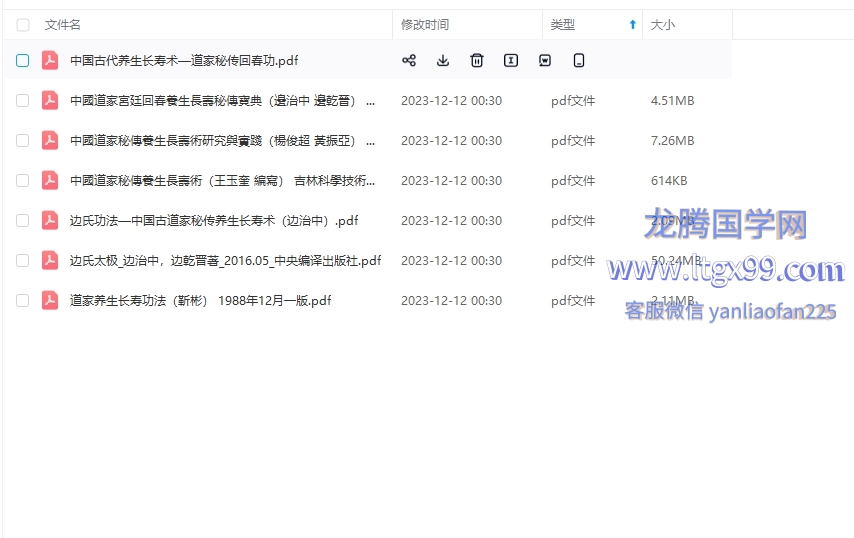Check the box for 中国古代养生长寿术—道家秘传回春功.pdf
854x538 pixels.
pyautogui.click(x=22, y=60)
